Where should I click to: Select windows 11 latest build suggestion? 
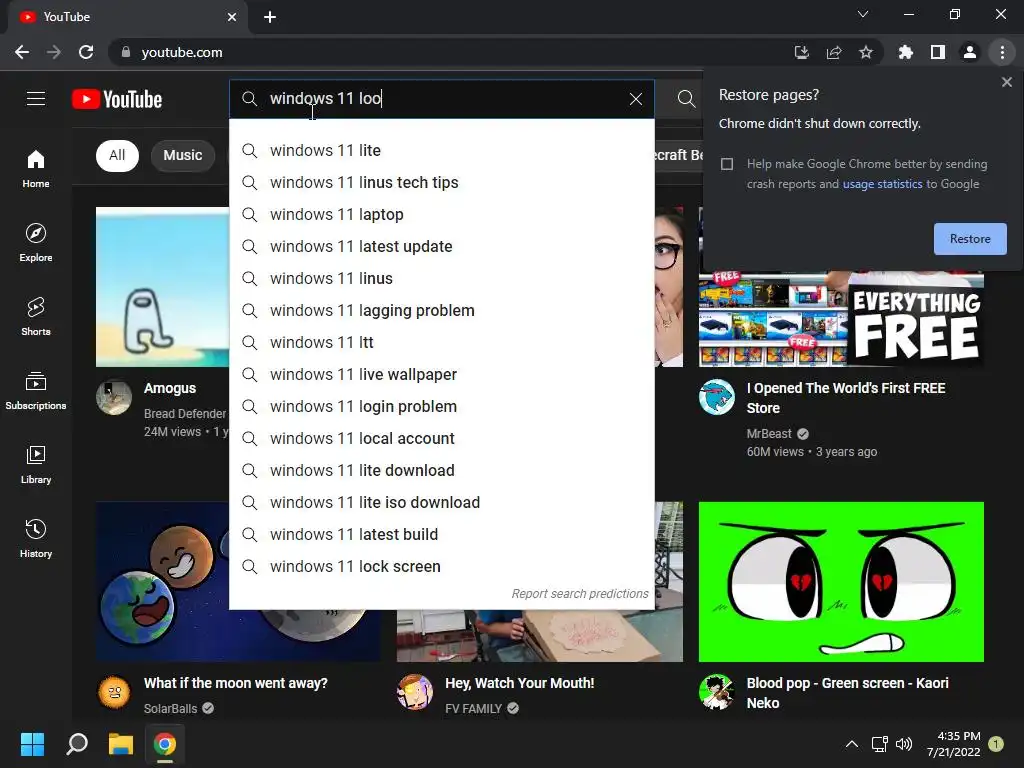pos(442,534)
